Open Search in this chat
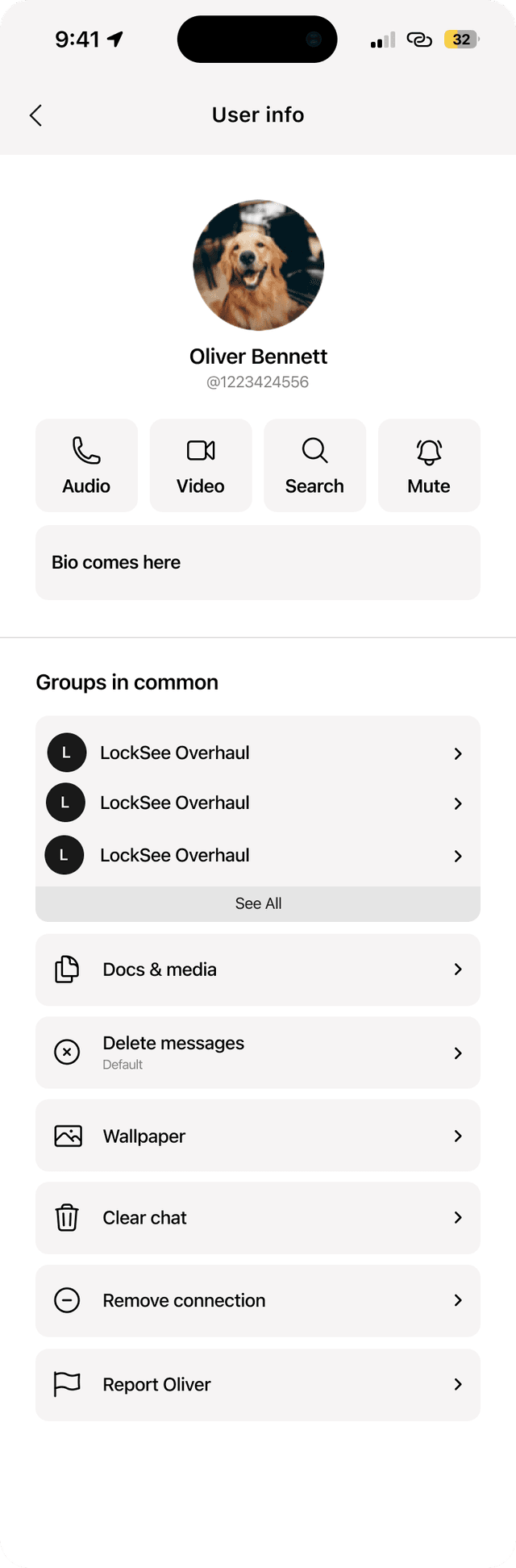 point(314,465)
